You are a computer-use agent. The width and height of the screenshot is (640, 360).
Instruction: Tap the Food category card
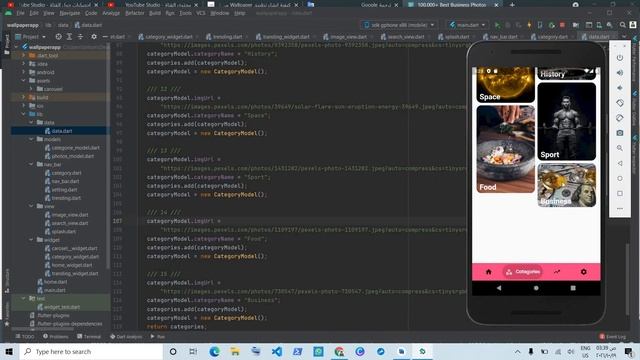[505, 149]
